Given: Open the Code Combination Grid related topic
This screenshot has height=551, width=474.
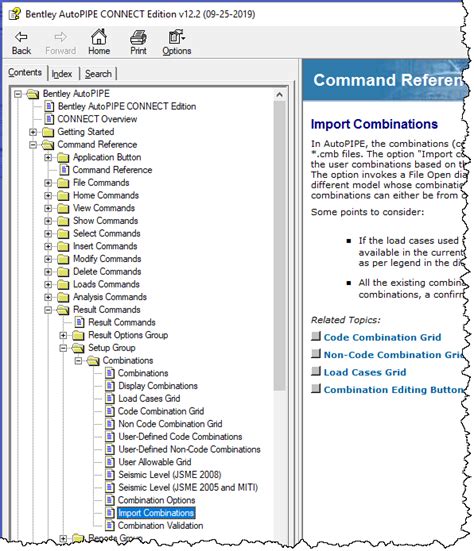Looking at the screenshot, I should coord(382,337).
